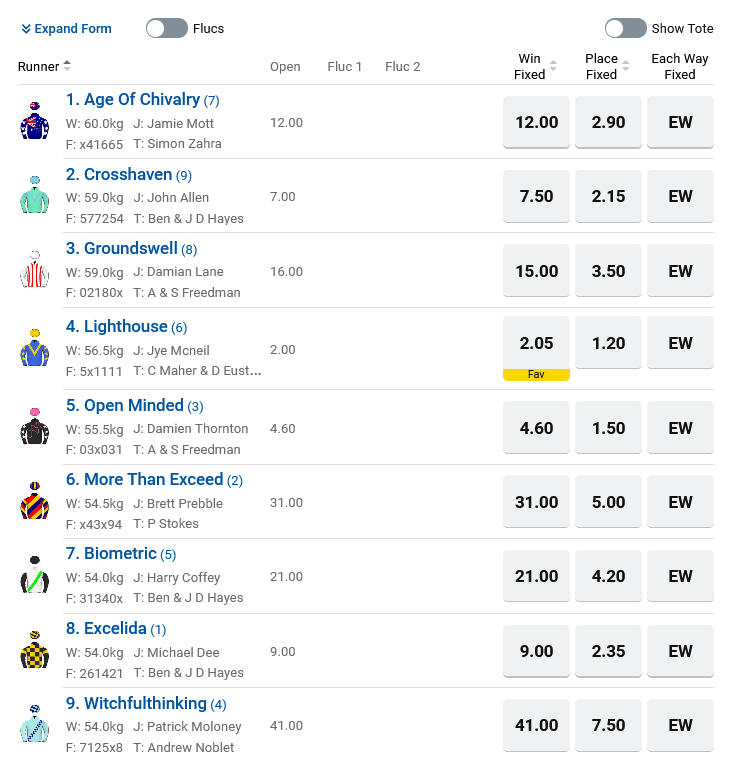The width and height of the screenshot is (731, 762).
Task: Click More Than Exceed's striped silks icon
Action: tap(34, 500)
